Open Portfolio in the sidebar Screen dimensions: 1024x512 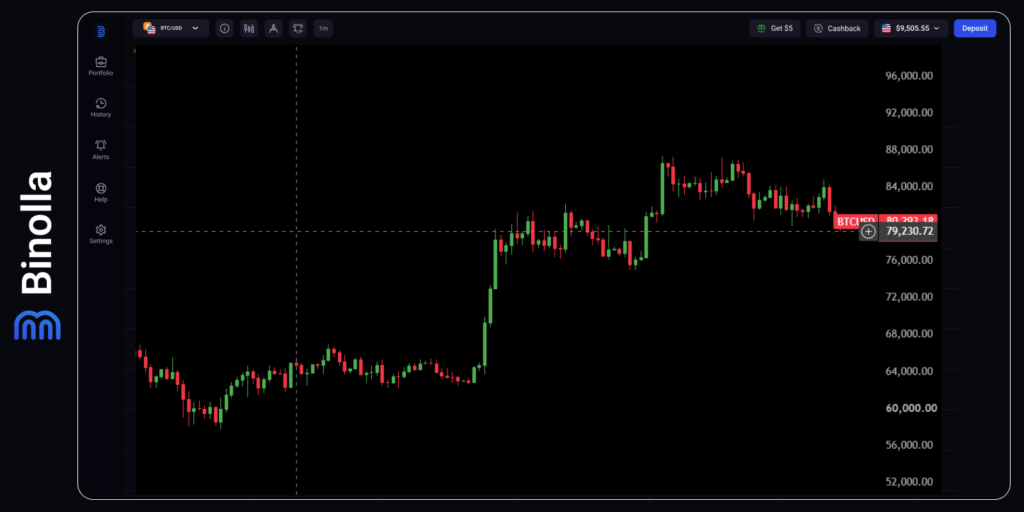pyautogui.click(x=101, y=66)
